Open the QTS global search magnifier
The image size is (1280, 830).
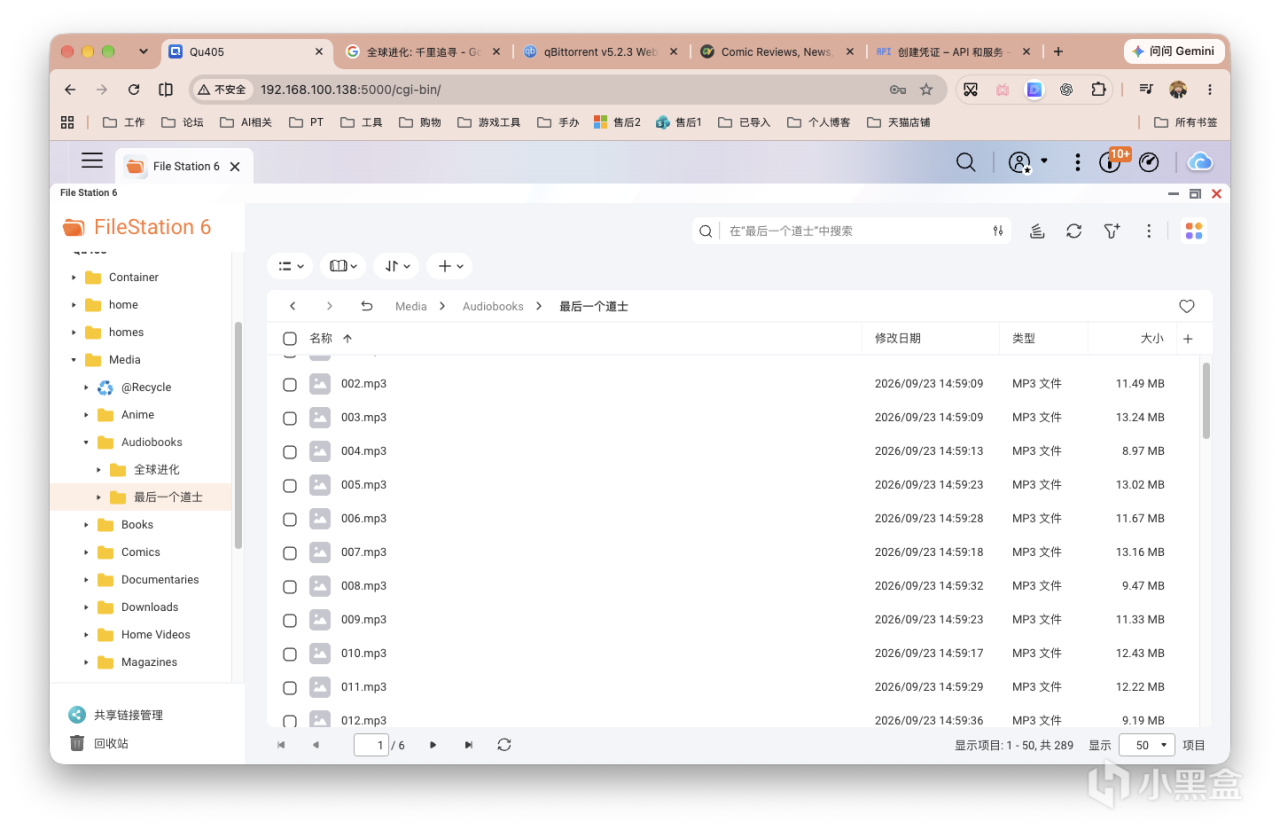point(965,162)
